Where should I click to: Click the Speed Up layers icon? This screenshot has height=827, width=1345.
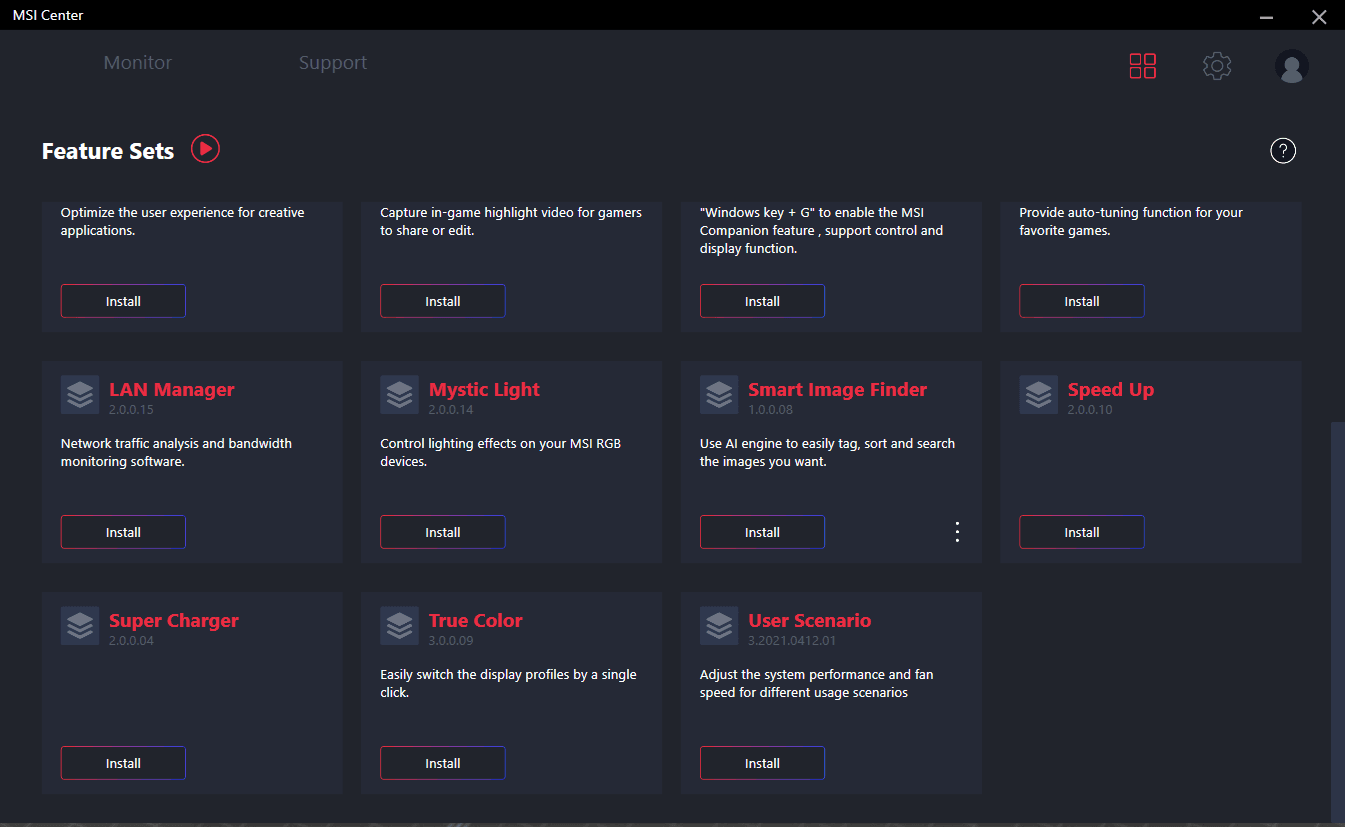pyautogui.click(x=1039, y=394)
